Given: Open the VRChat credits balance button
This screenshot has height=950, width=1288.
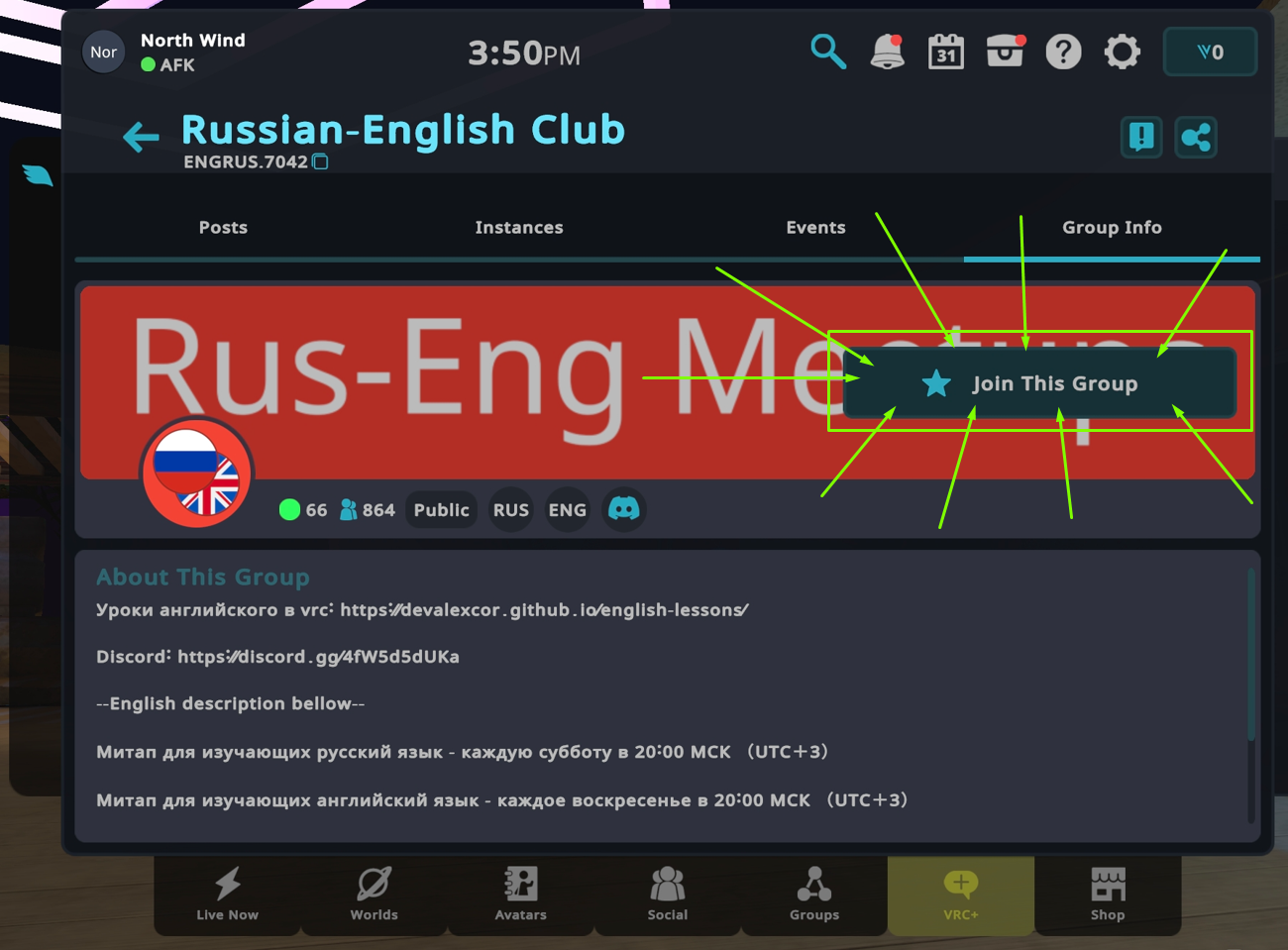Looking at the screenshot, I should (1210, 52).
